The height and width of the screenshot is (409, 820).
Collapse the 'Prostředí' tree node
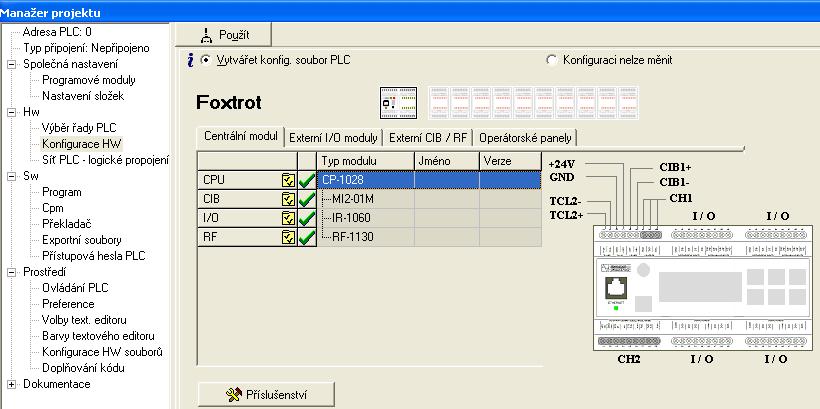(x=12, y=272)
